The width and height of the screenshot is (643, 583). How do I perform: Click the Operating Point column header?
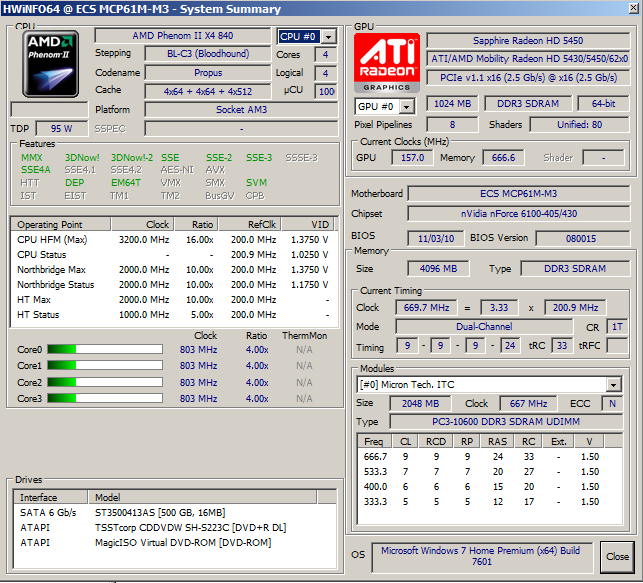click(x=61, y=224)
